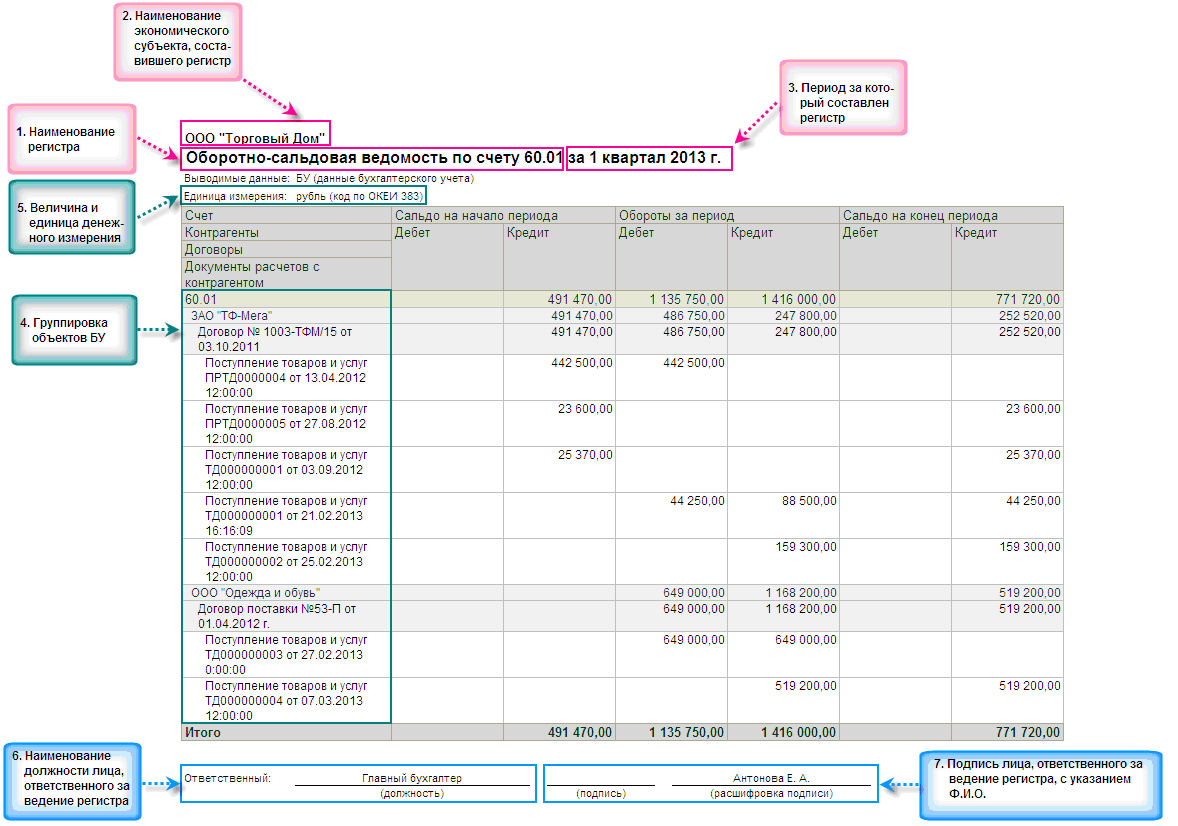This screenshot has width=1178, height=826.
Task: Click the closing credit "519 200,00" of ТД000000004
Action: point(1029,685)
